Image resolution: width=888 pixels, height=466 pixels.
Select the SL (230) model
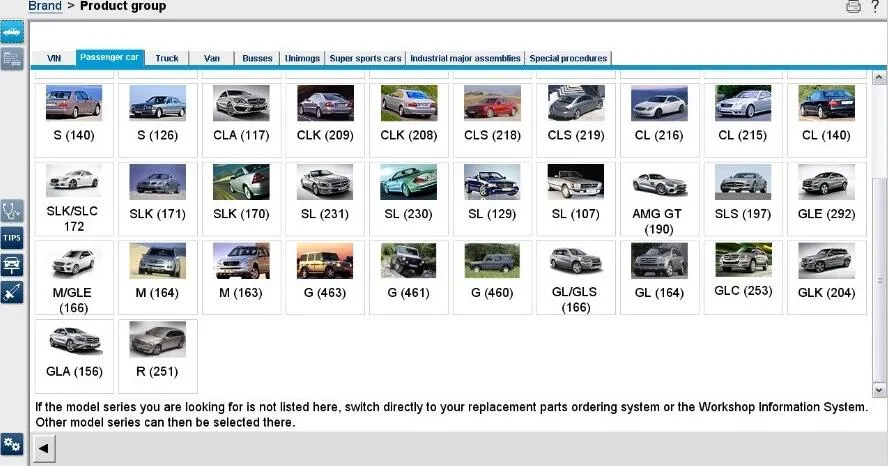pyautogui.click(x=408, y=199)
